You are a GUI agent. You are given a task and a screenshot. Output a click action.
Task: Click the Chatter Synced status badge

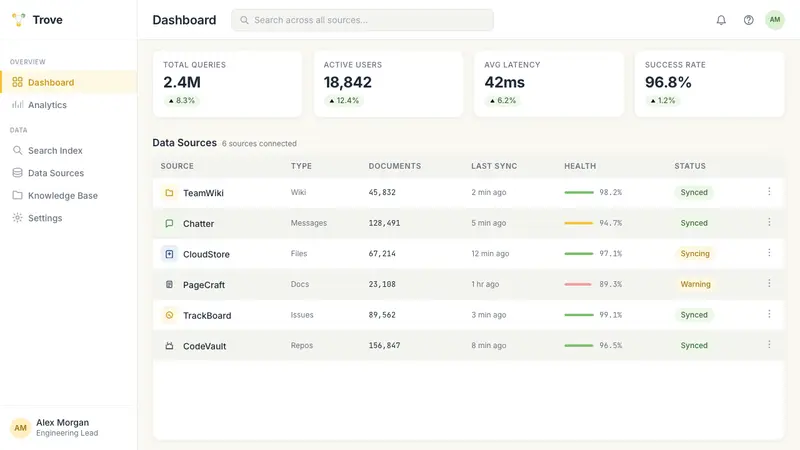[694, 223]
